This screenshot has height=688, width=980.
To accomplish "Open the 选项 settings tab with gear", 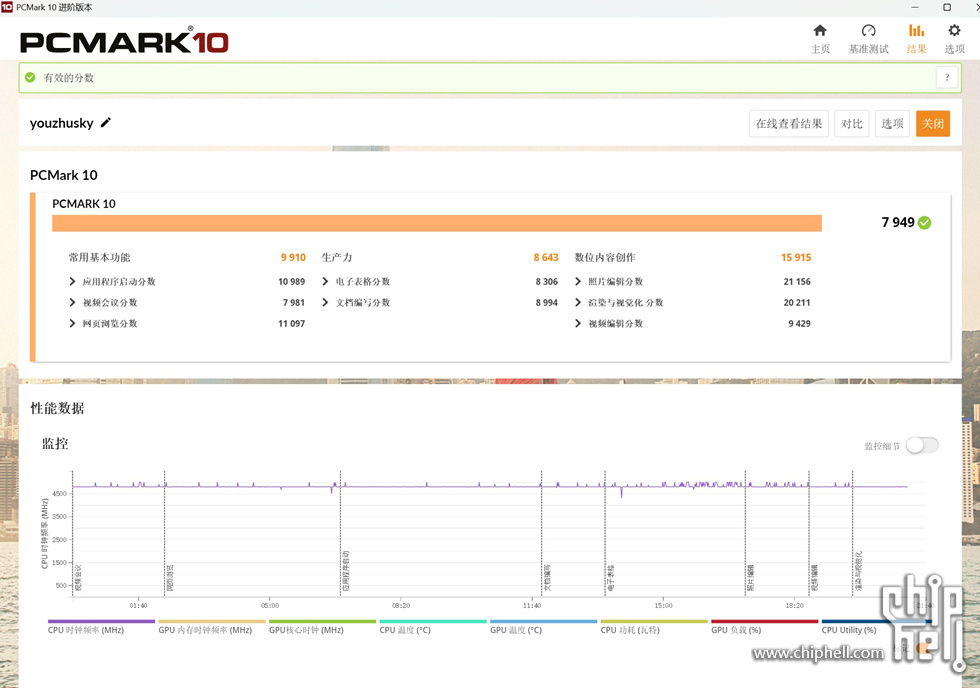I will click(x=954, y=39).
